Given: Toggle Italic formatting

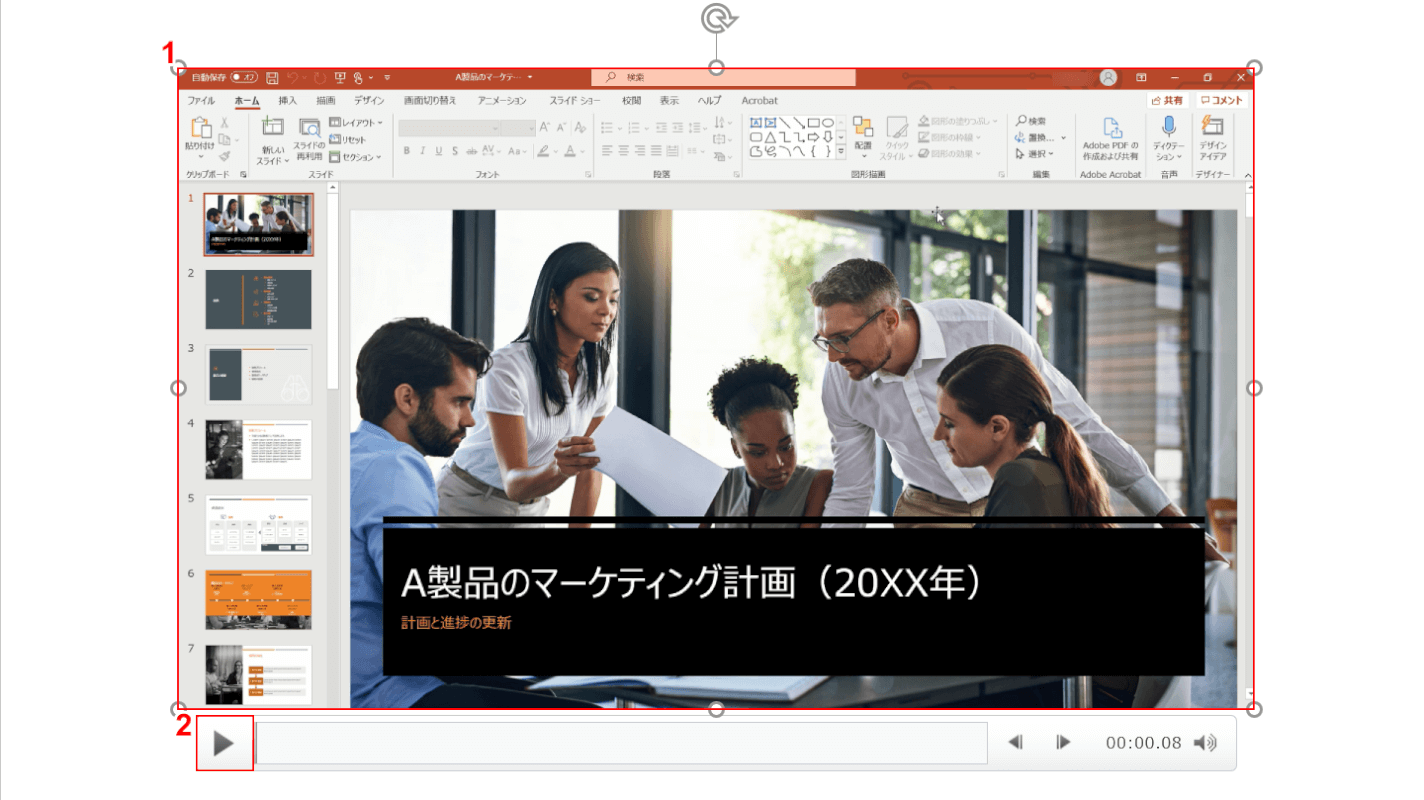Looking at the screenshot, I should [423, 151].
